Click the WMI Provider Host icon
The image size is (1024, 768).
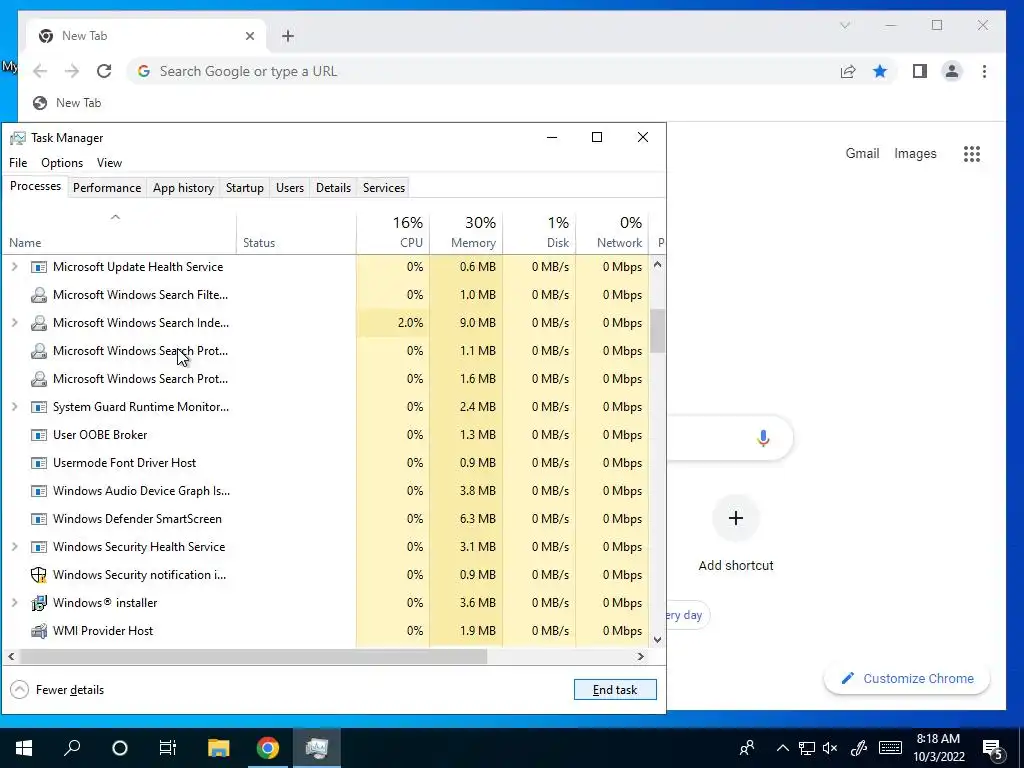[39, 631]
